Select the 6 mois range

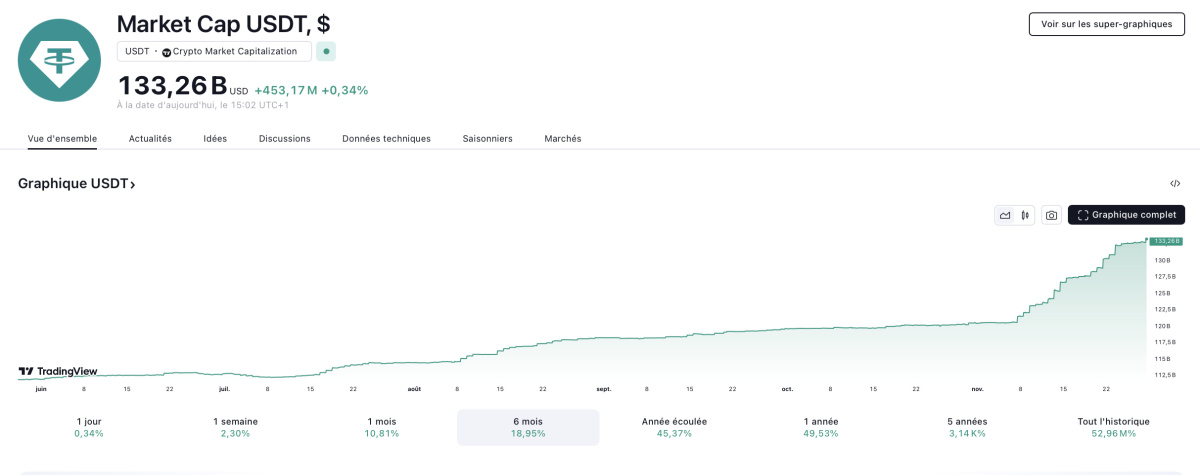(x=528, y=427)
